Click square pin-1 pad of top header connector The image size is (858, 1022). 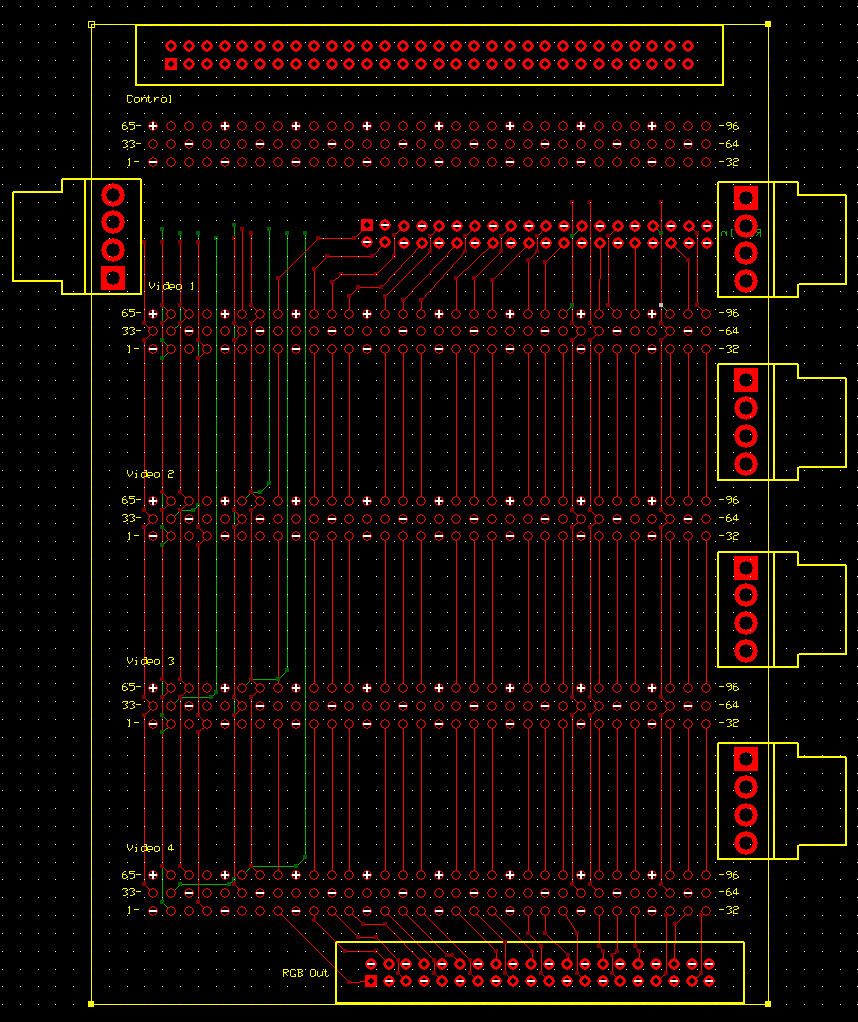(x=171, y=64)
